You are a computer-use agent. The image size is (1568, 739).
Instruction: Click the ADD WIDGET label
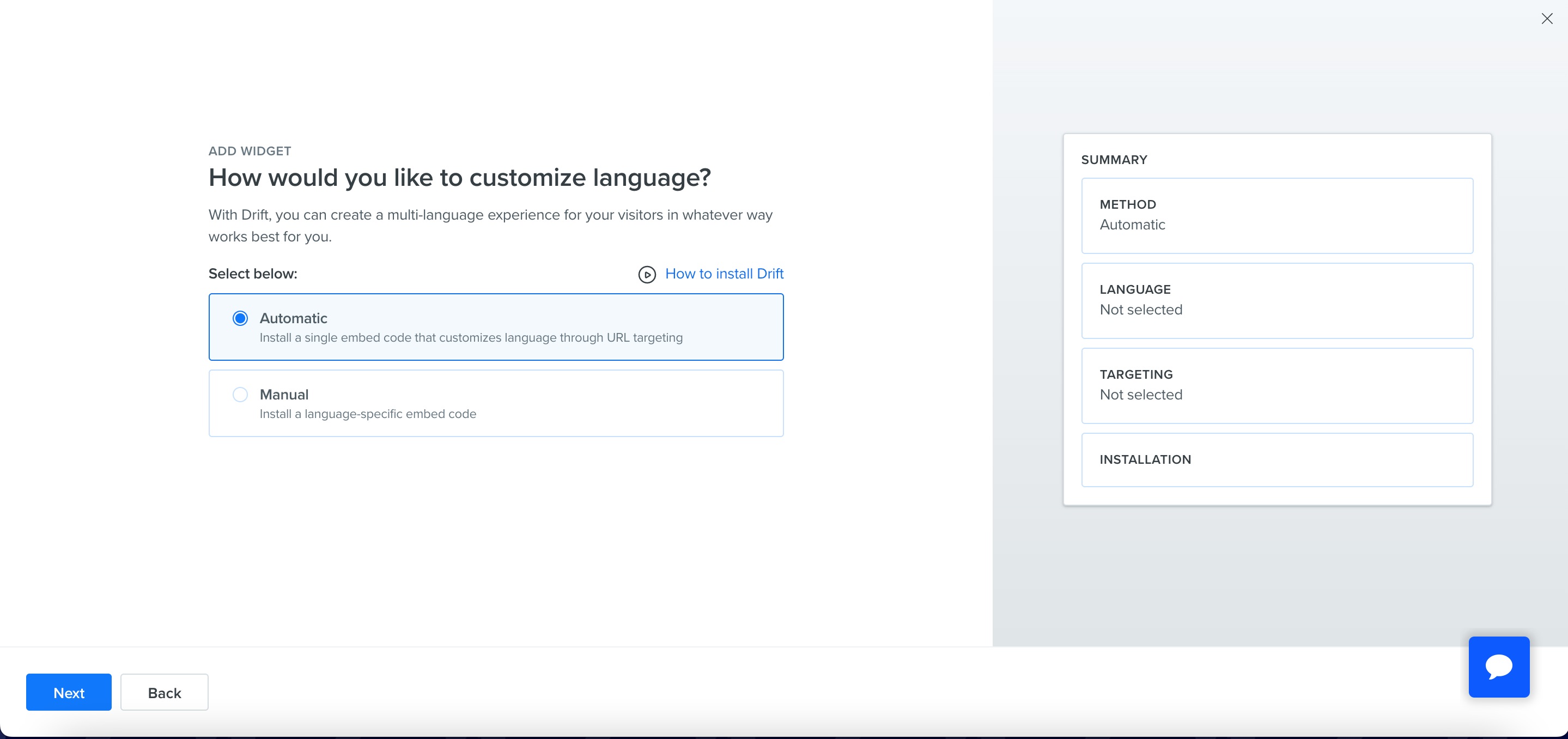tap(250, 151)
